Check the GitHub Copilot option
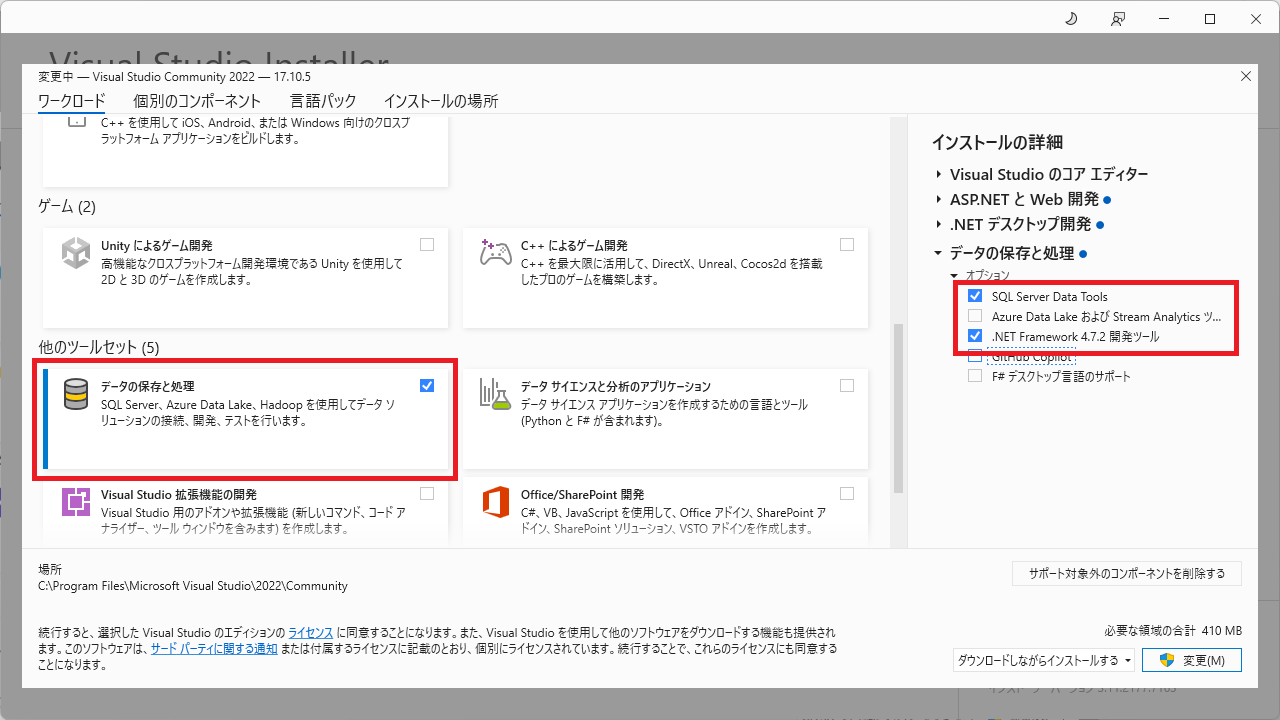1280x720 pixels. pos(974,356)
